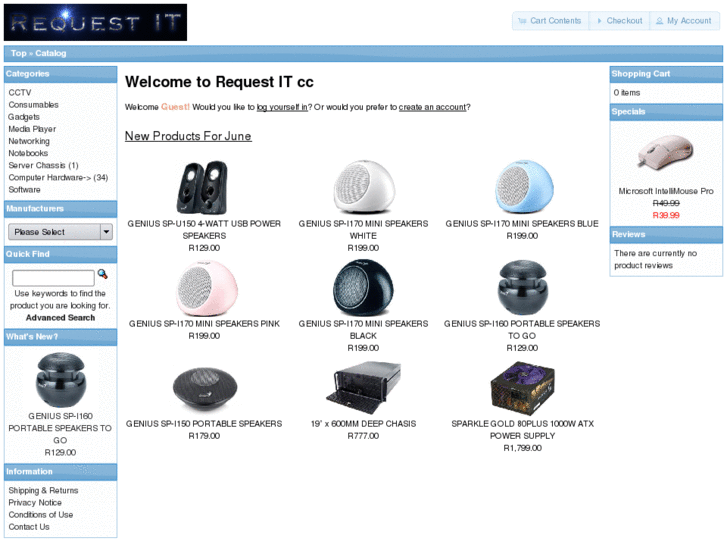Click the Shopping Cart box heading
Image resolution: width=727 pixels, height=545 pixels.
[x=666, y=74]
